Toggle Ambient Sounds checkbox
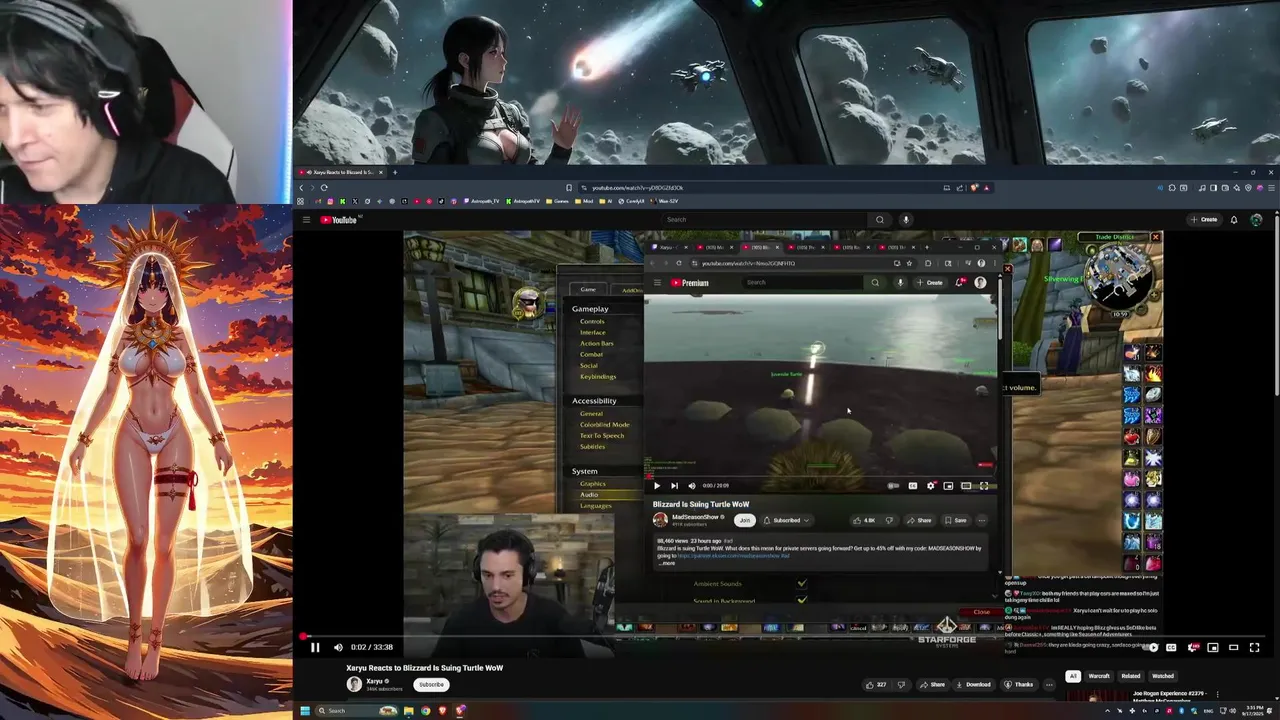The image size is (1280, 720). 802,583
